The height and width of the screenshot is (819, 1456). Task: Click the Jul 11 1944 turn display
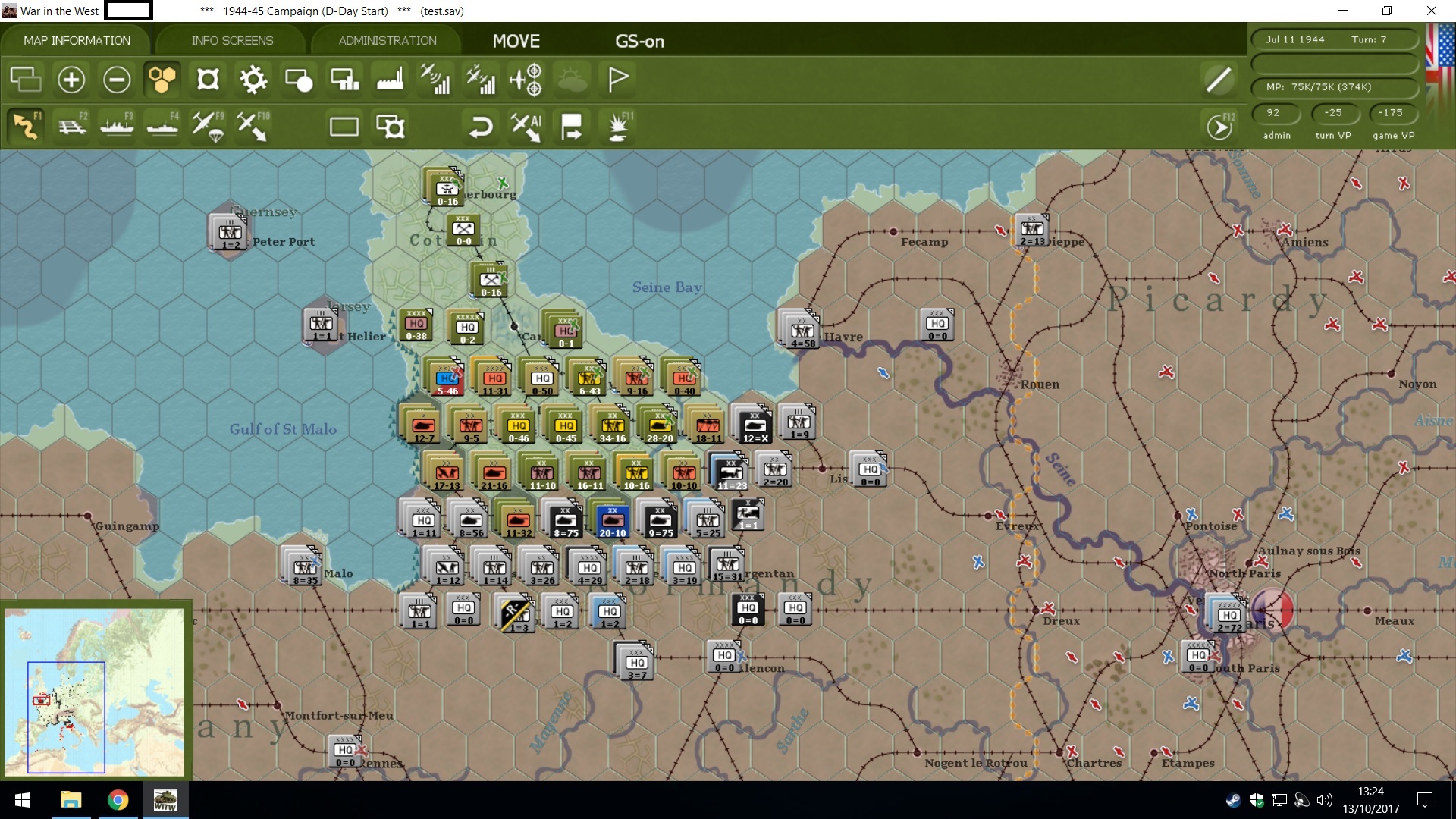[1334, 39]
